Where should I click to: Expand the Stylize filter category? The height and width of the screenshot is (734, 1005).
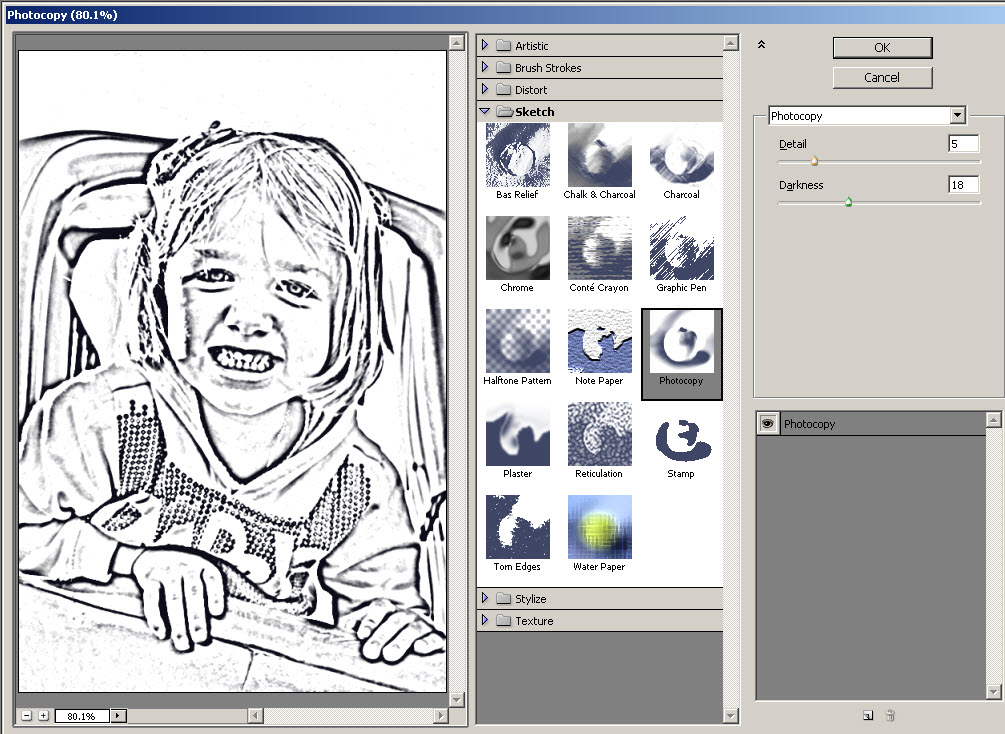coord(487,598)
